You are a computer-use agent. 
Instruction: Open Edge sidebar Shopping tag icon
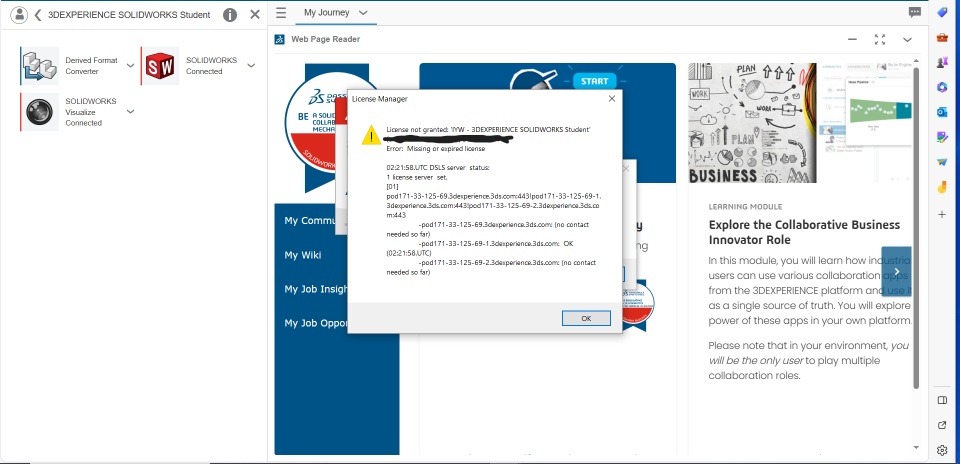942,13
